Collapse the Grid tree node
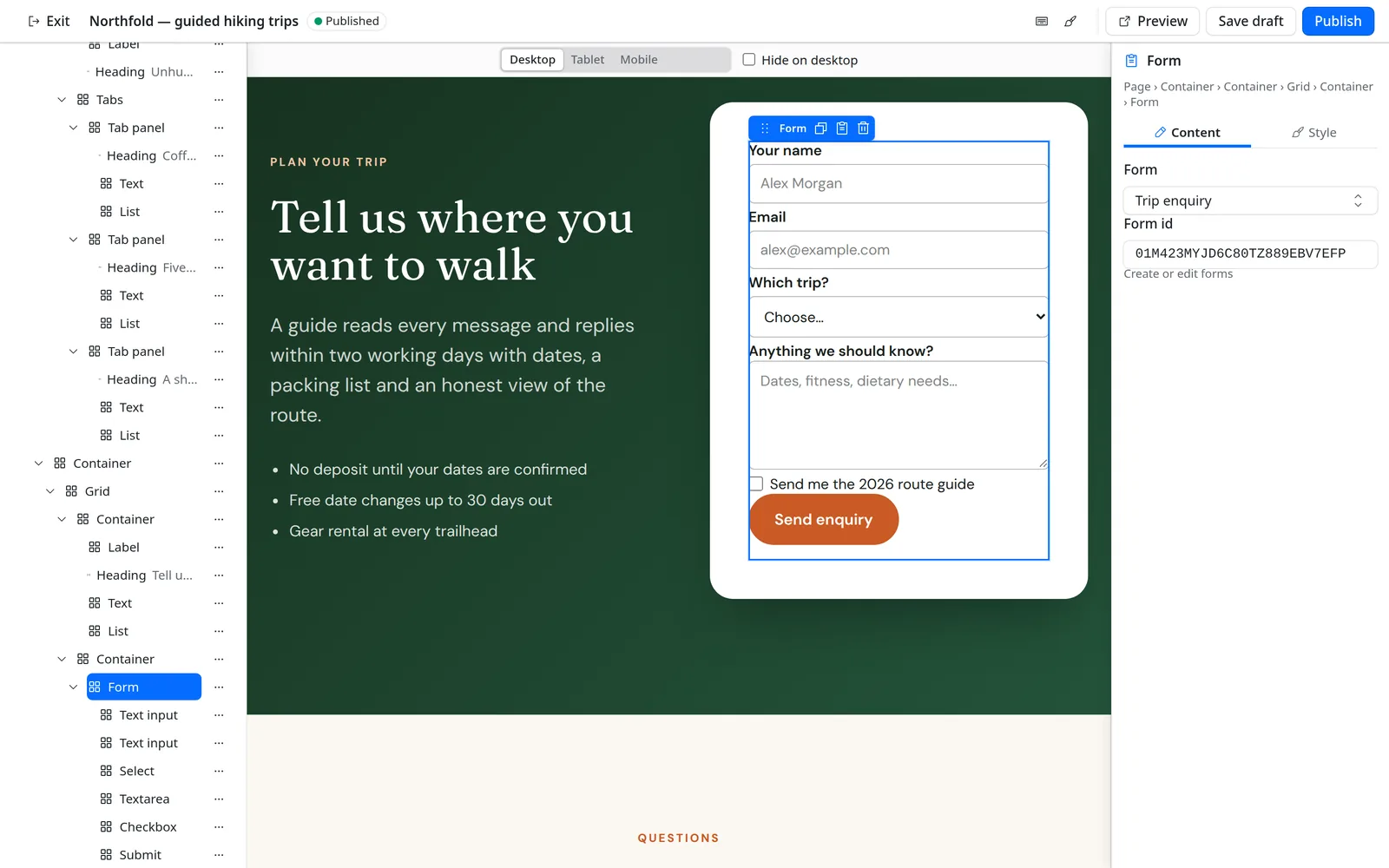Image resolution: width=1389 pixels, height=868 pixels. click(x=50, y=491)
